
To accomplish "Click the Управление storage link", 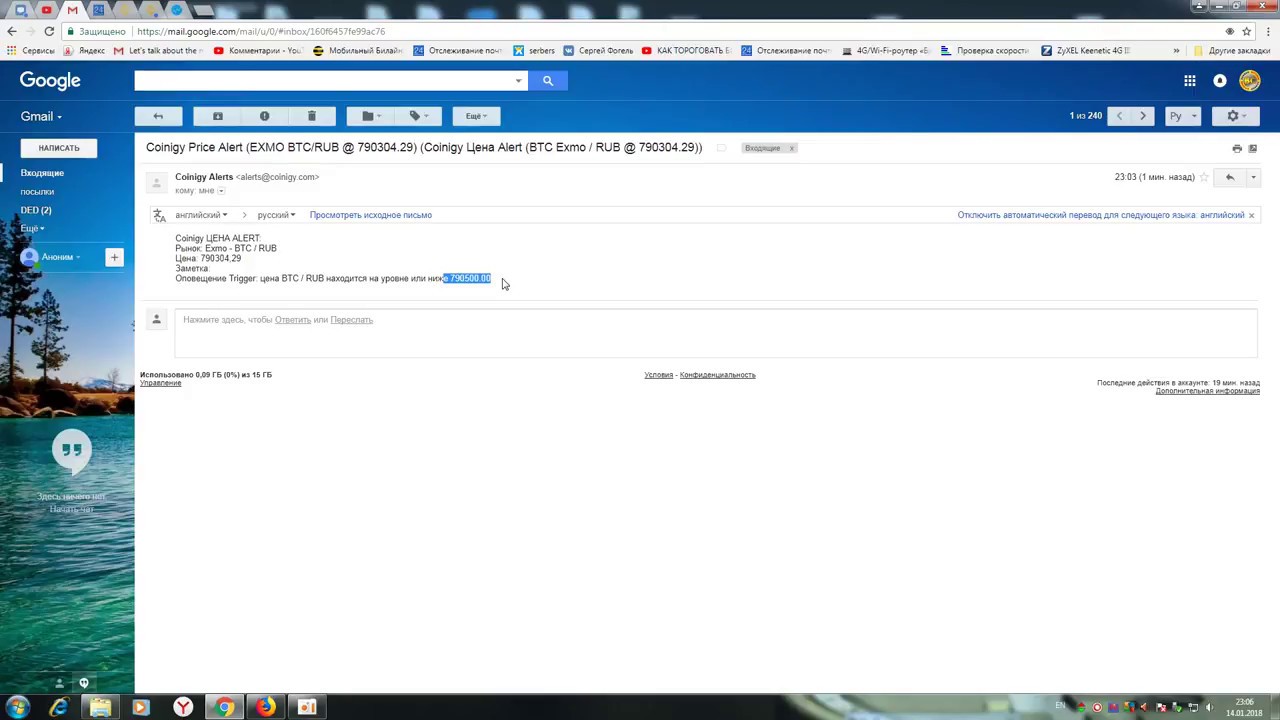I will (x=160, y=383).
